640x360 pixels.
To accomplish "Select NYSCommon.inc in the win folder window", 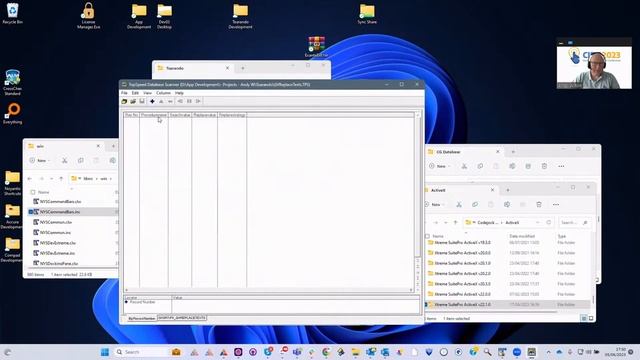I will [x=55, y=233].
